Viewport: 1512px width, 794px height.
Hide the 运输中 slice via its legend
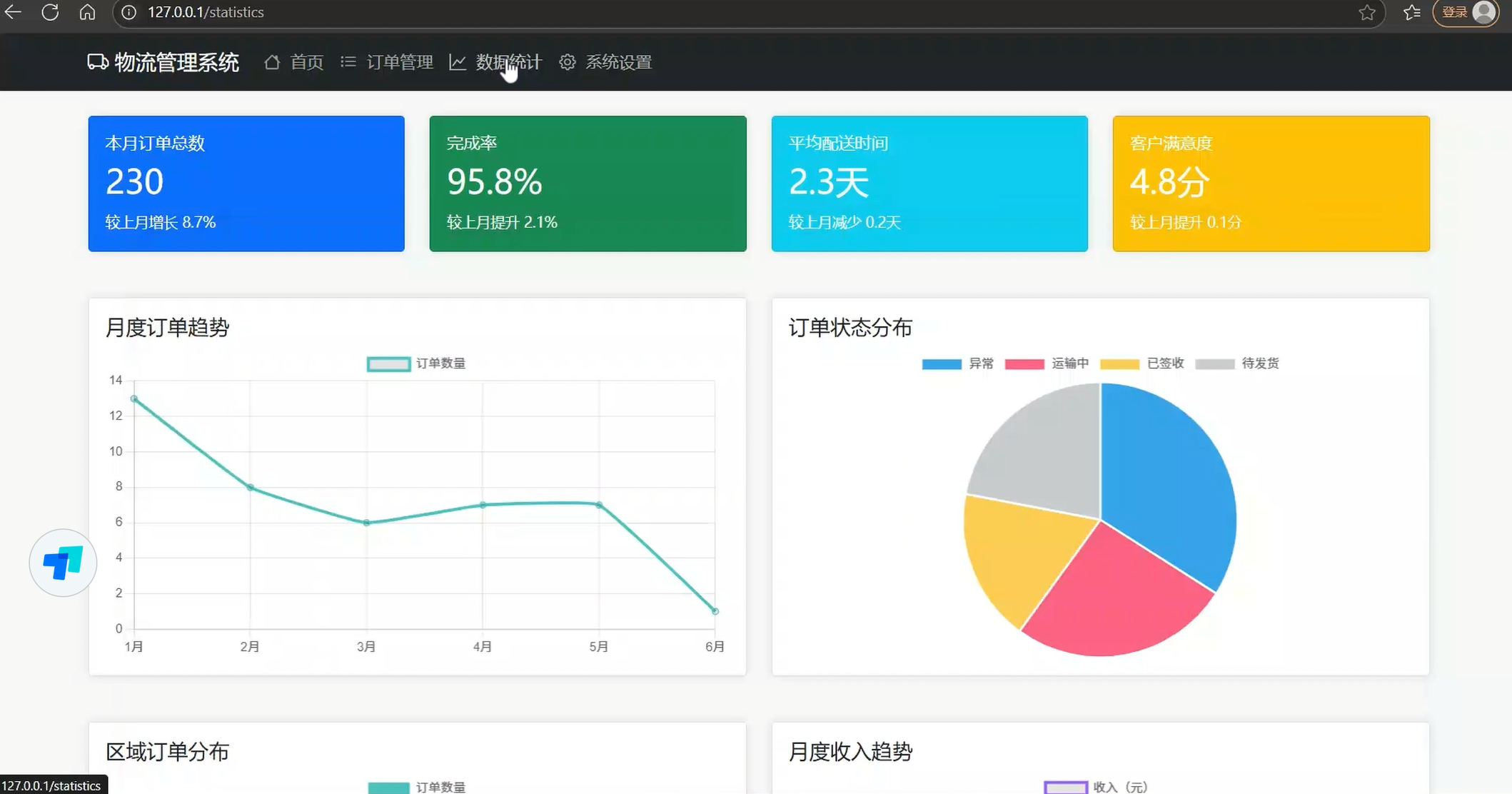coord(1047,363)
